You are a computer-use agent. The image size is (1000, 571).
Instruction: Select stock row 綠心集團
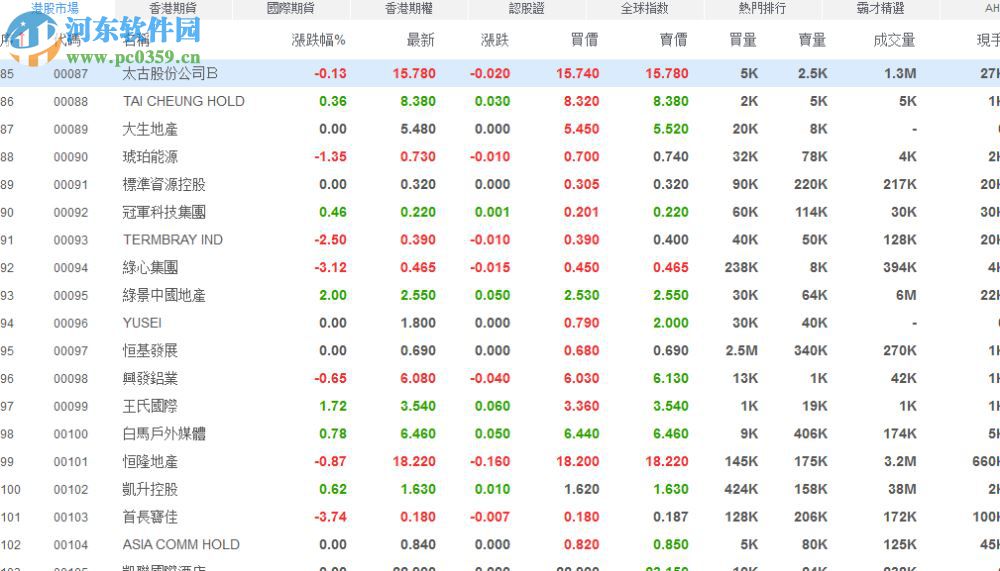tap(500, 267)
